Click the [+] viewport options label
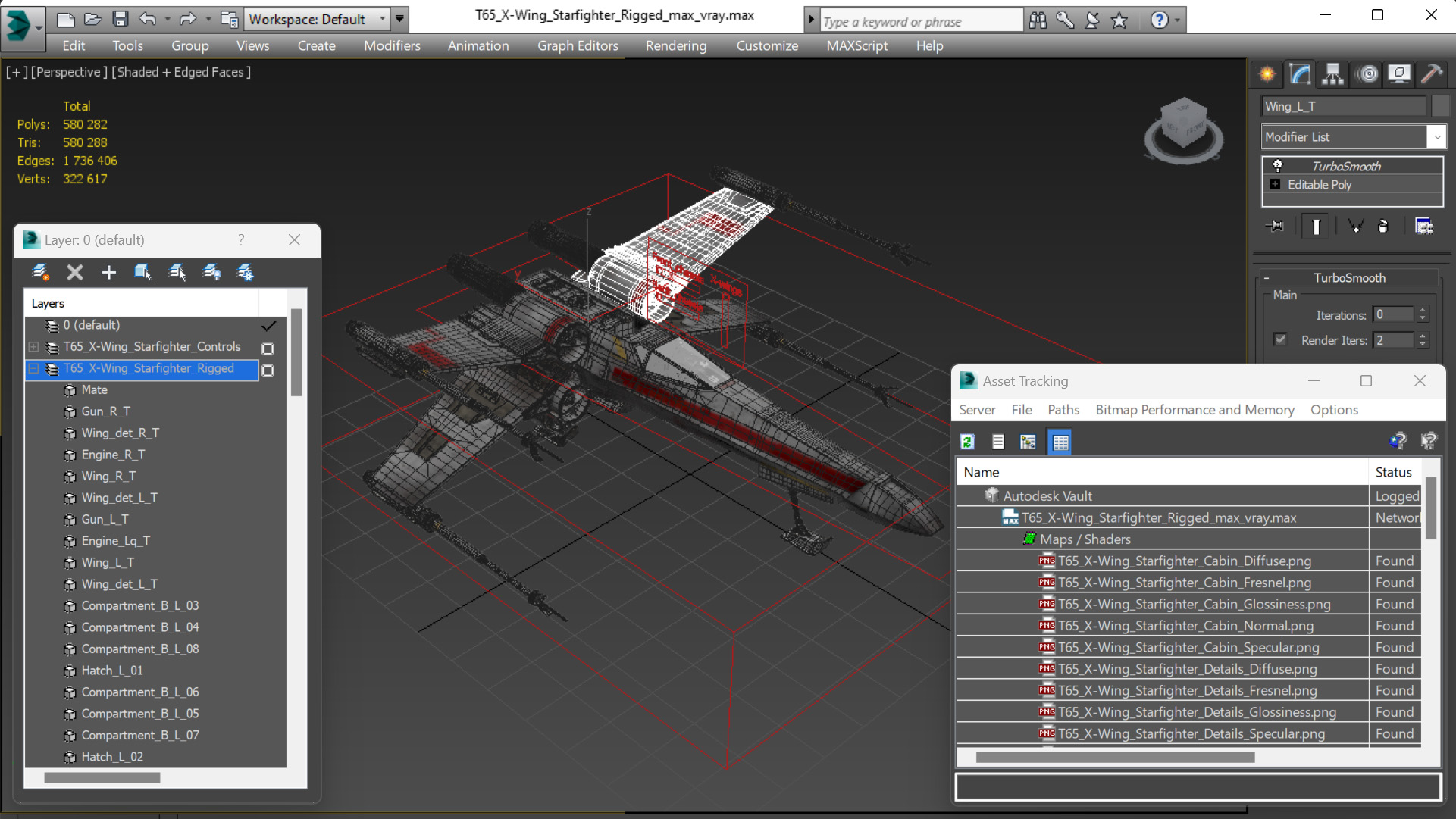 [x=17, y=72]
